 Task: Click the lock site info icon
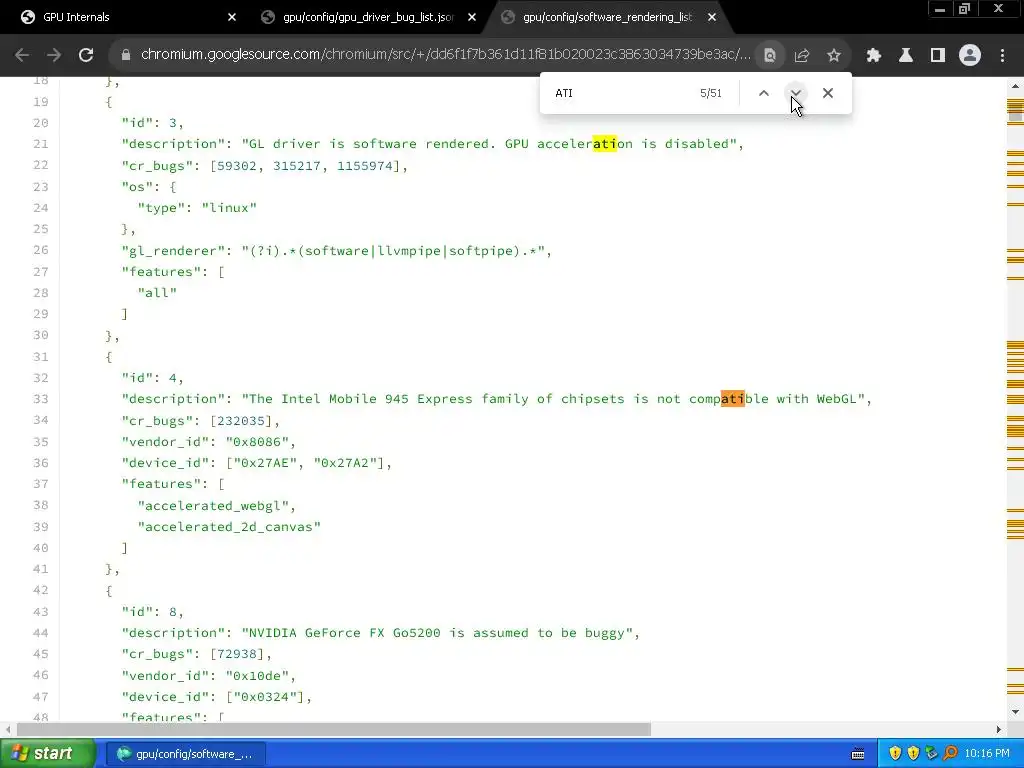126,56
